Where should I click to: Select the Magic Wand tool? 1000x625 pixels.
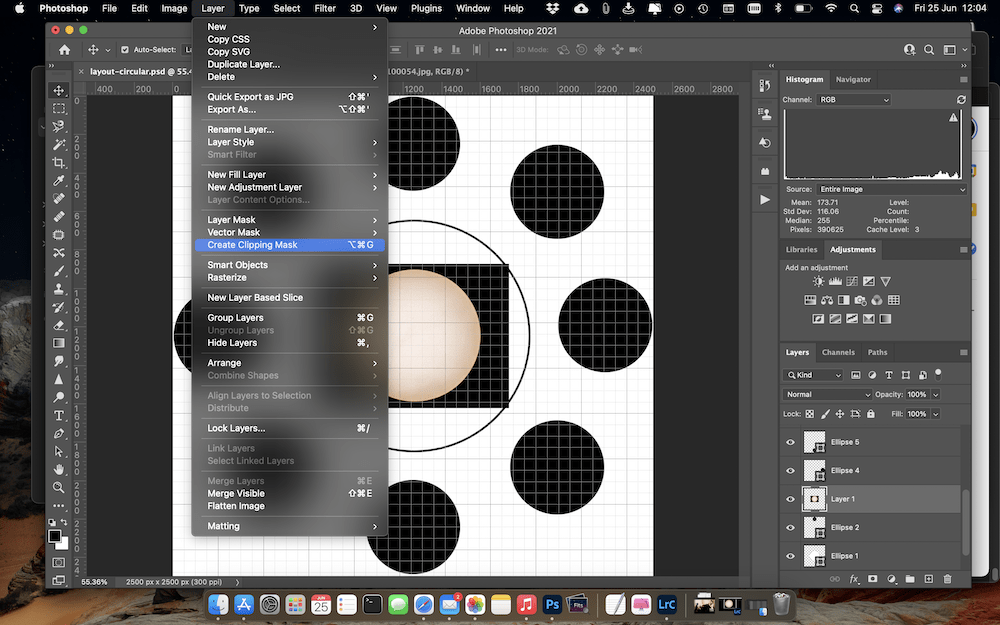[59, 145]
